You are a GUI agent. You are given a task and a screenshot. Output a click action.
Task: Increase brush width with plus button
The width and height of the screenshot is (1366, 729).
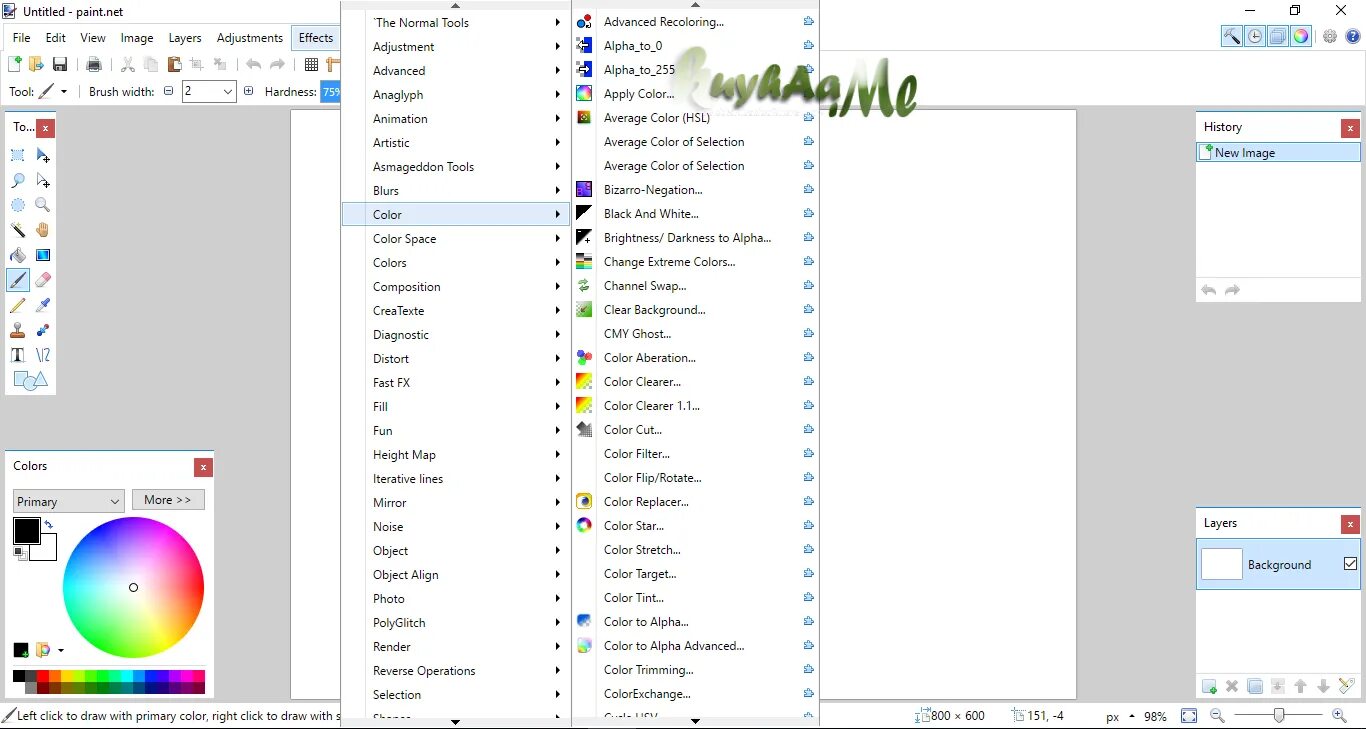[x=248, y=91]
